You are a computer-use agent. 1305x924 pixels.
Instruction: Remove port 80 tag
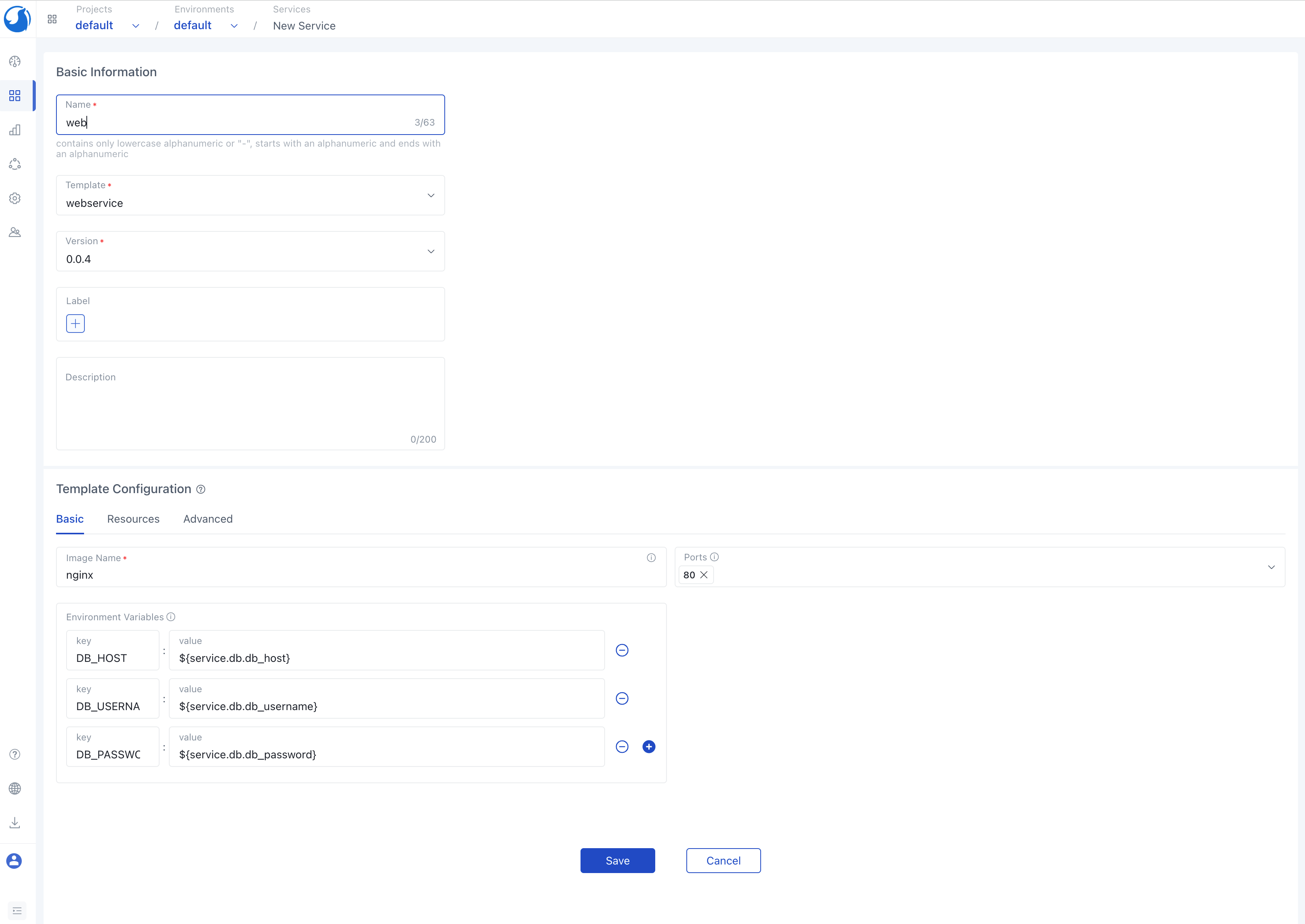pyautogui.click(x=704, y=575)
